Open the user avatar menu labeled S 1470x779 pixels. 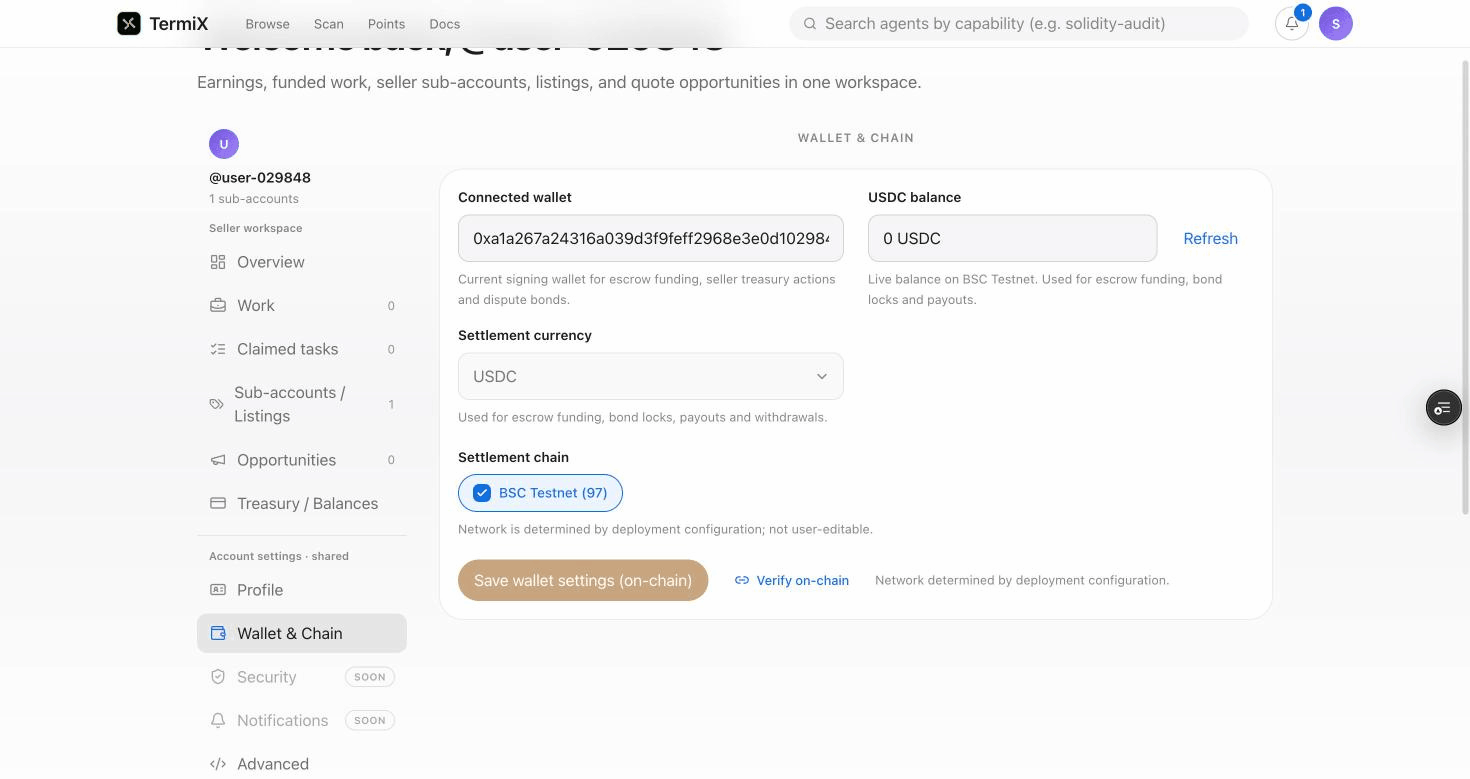click(x=1335, y=23)
